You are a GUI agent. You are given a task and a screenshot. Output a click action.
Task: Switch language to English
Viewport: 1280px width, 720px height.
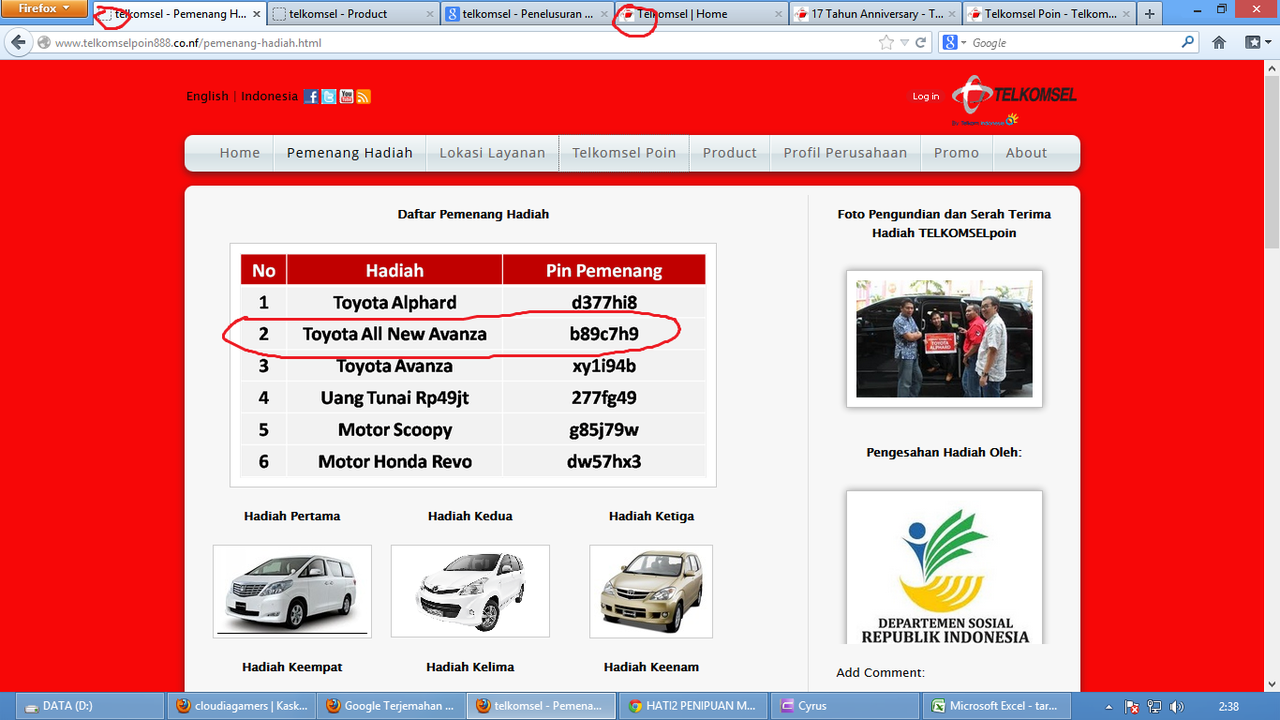coord(207,96)
